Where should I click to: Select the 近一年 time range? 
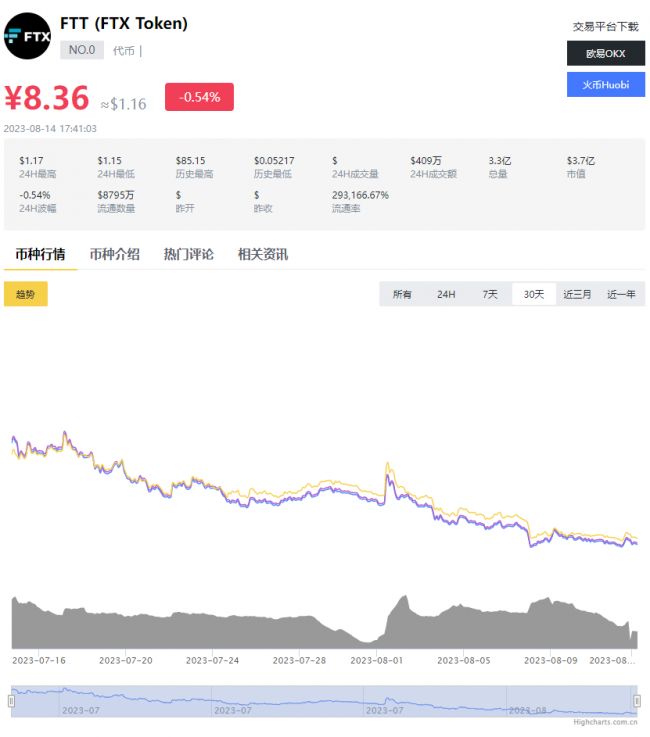click(x=621, y=294)
